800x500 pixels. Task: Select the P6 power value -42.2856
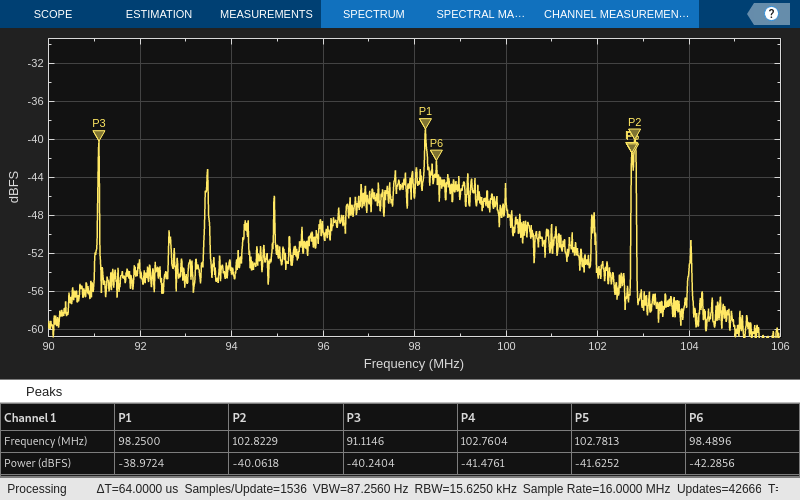point(712,463)
